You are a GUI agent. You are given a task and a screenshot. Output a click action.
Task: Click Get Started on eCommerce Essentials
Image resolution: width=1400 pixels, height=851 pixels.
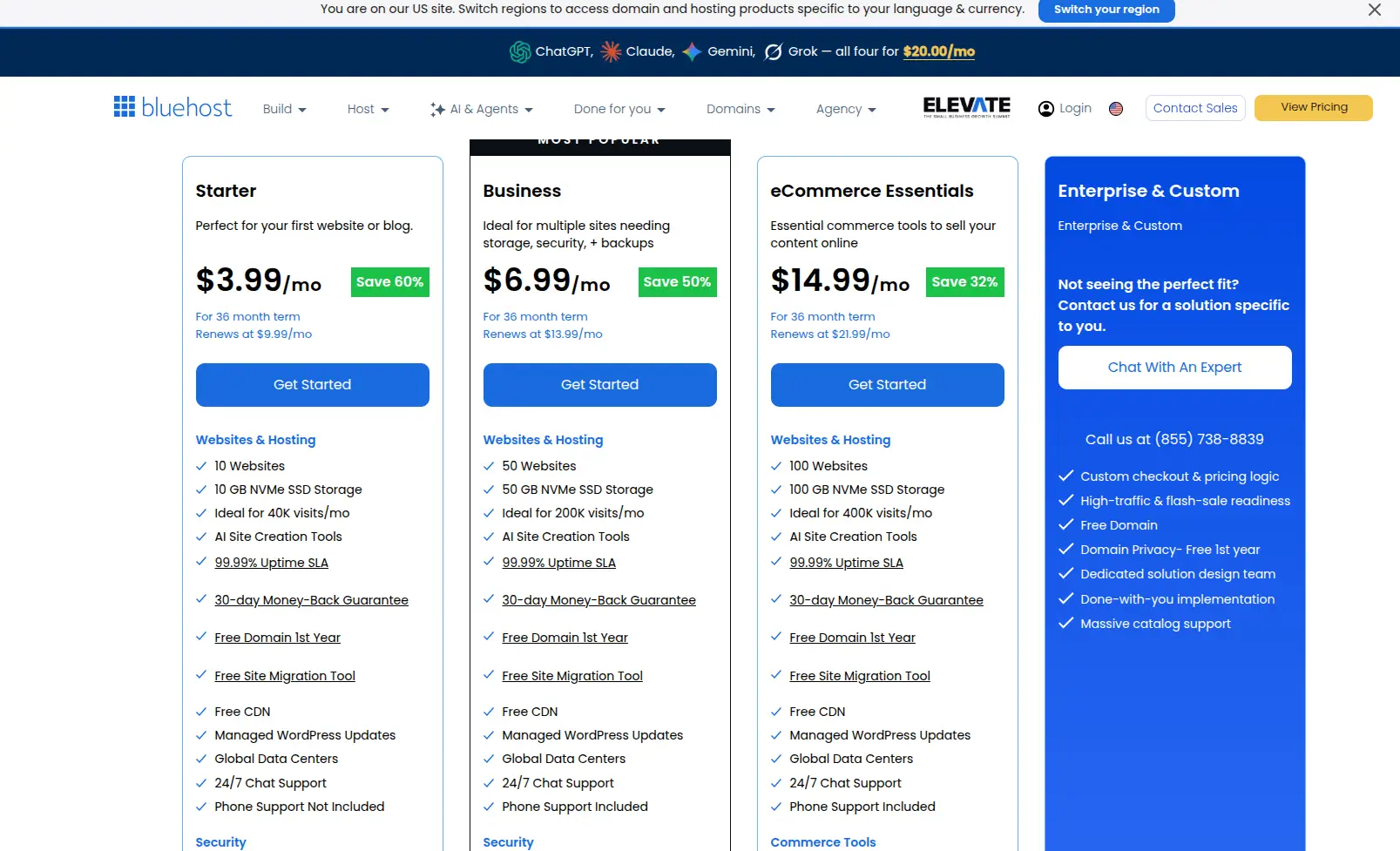[888, 385]
